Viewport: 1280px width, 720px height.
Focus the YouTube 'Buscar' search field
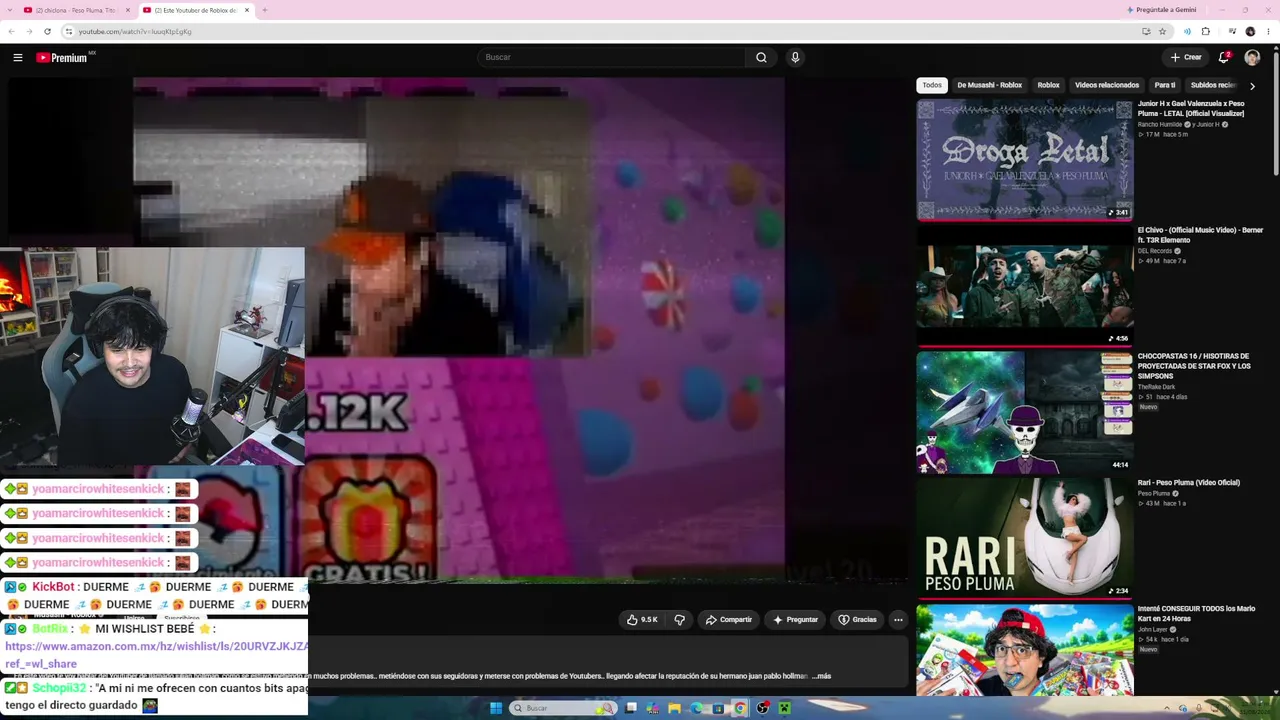(x=611, y=58)
